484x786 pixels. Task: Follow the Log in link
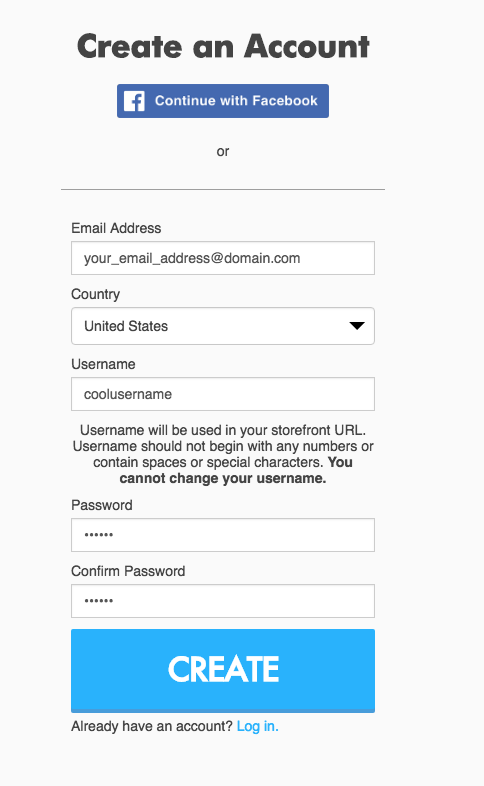258,726
